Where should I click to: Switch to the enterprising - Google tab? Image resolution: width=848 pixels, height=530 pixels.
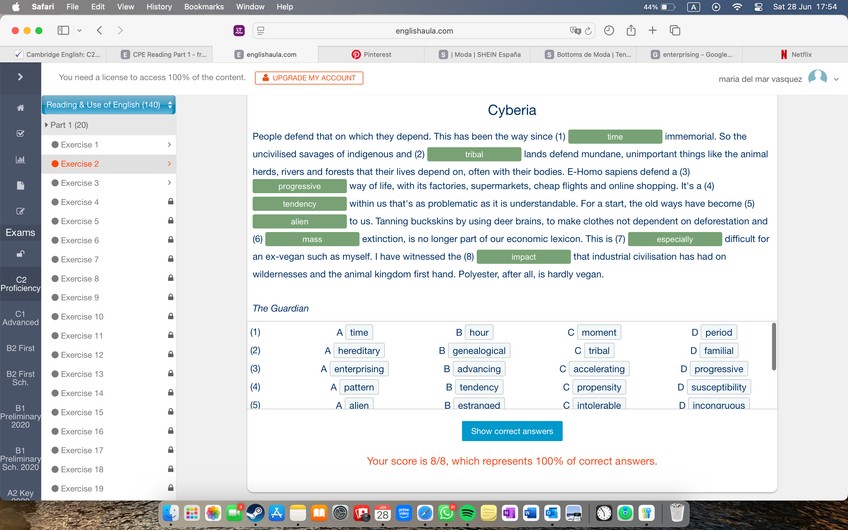tap(690, 54)
